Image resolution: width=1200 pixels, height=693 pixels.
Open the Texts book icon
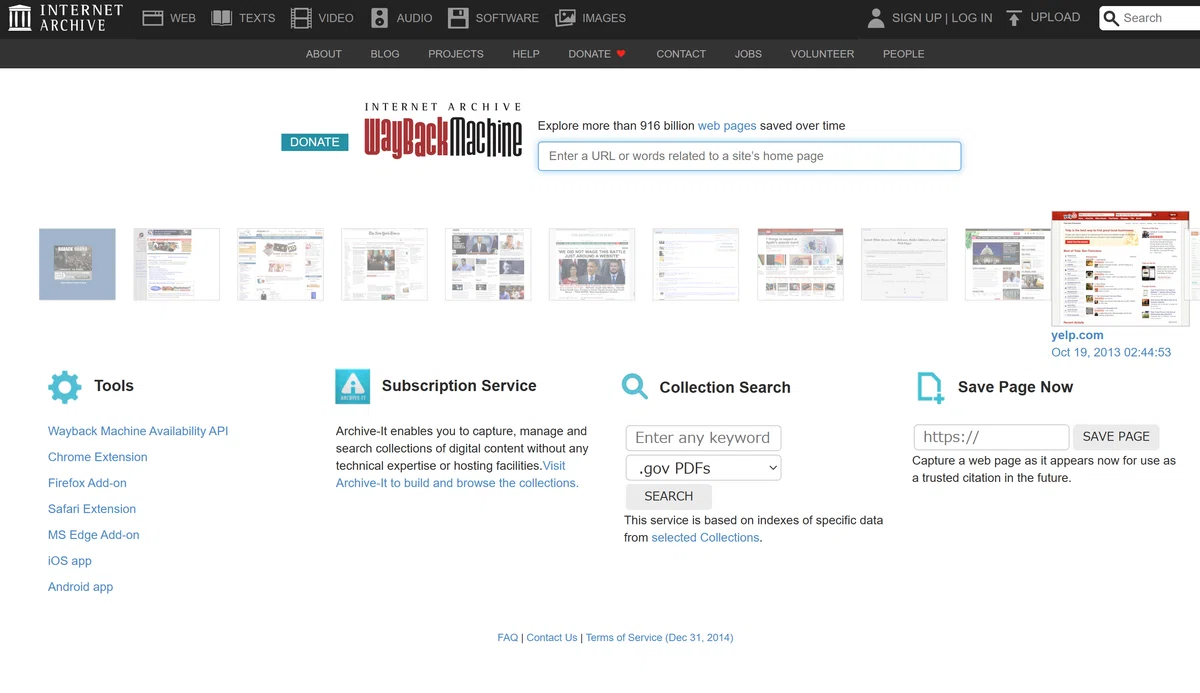pyautogui.click(x=221, y=18)
